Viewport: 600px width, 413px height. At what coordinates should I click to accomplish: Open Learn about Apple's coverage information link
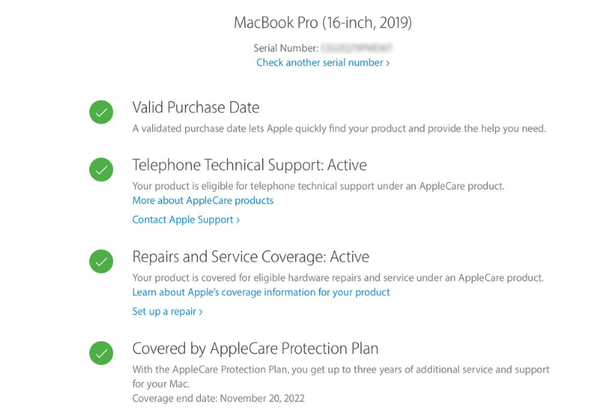tap(261, 292)
